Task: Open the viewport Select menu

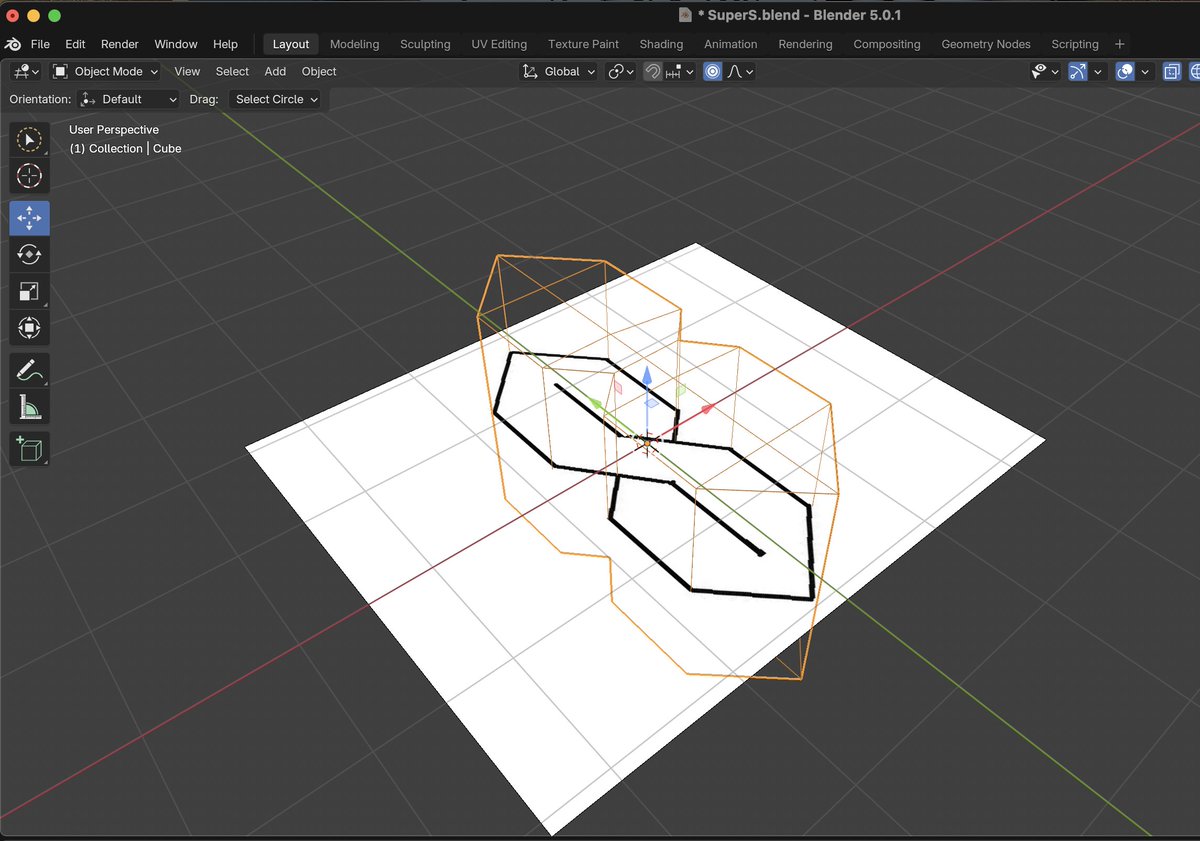Action: pos(232,71)
